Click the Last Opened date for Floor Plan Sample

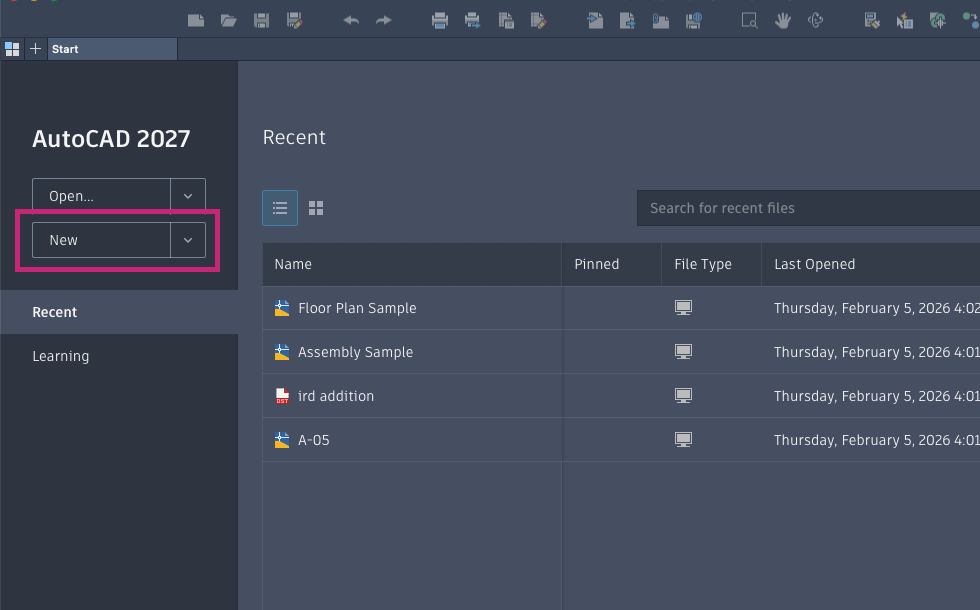[876, 308]
